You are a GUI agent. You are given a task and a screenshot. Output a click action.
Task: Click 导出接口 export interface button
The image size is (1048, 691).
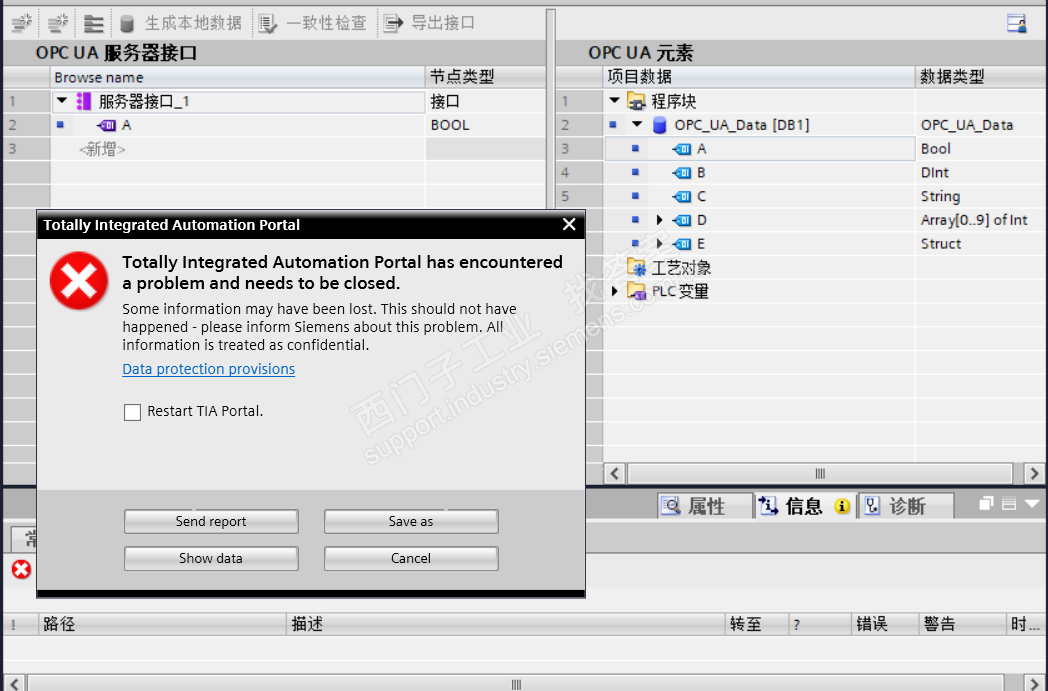[430, 23]
